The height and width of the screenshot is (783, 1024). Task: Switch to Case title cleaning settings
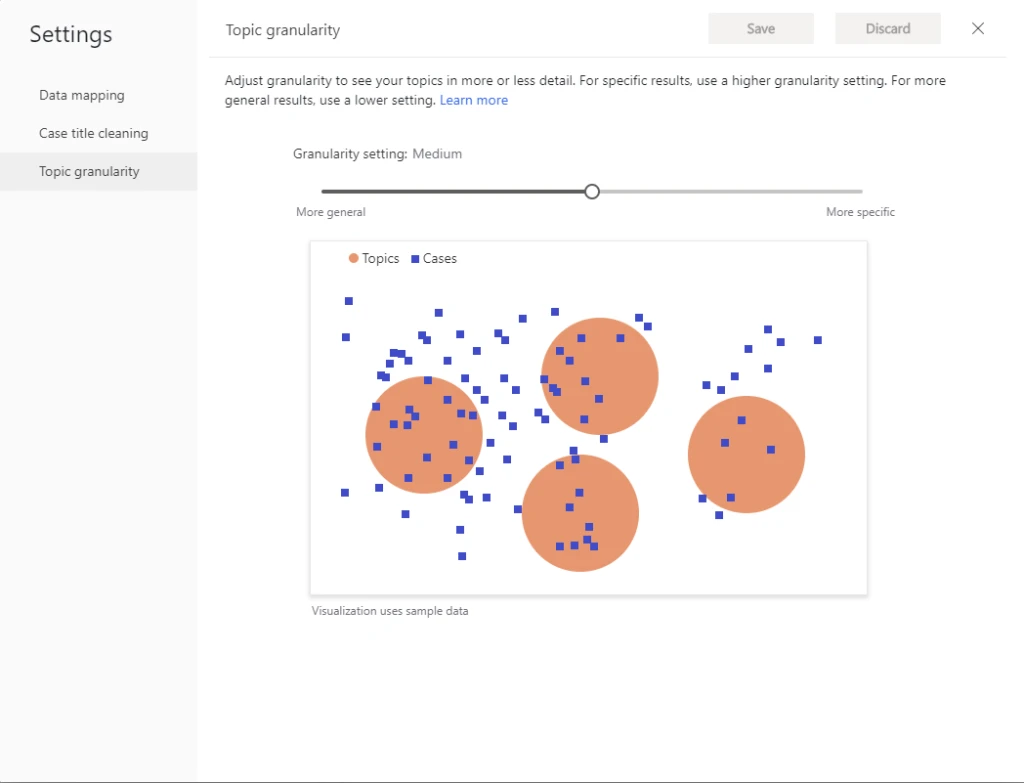[93, 133]
